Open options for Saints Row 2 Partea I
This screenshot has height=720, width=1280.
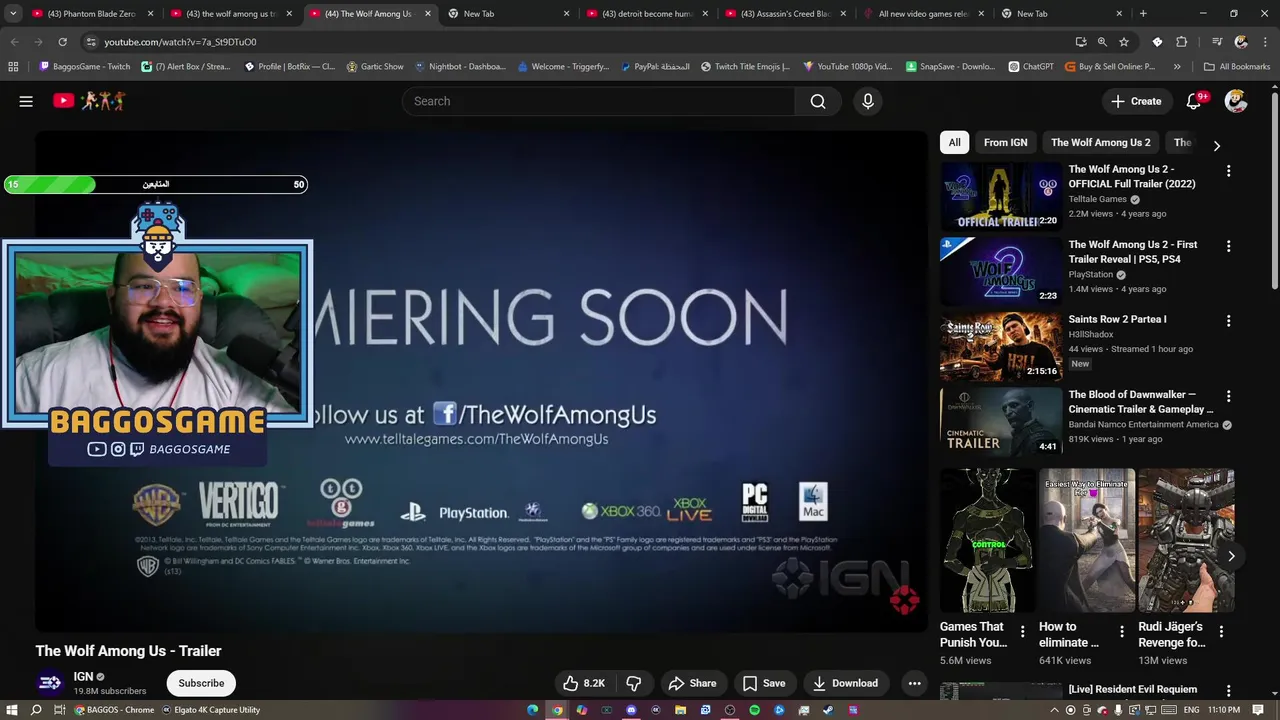1228,321
